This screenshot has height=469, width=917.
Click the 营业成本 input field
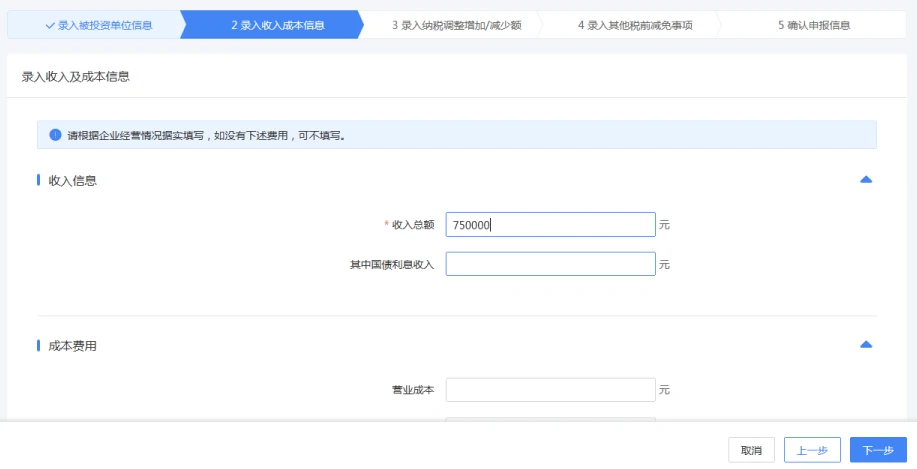pyautogui.click(x=550, y=390)
